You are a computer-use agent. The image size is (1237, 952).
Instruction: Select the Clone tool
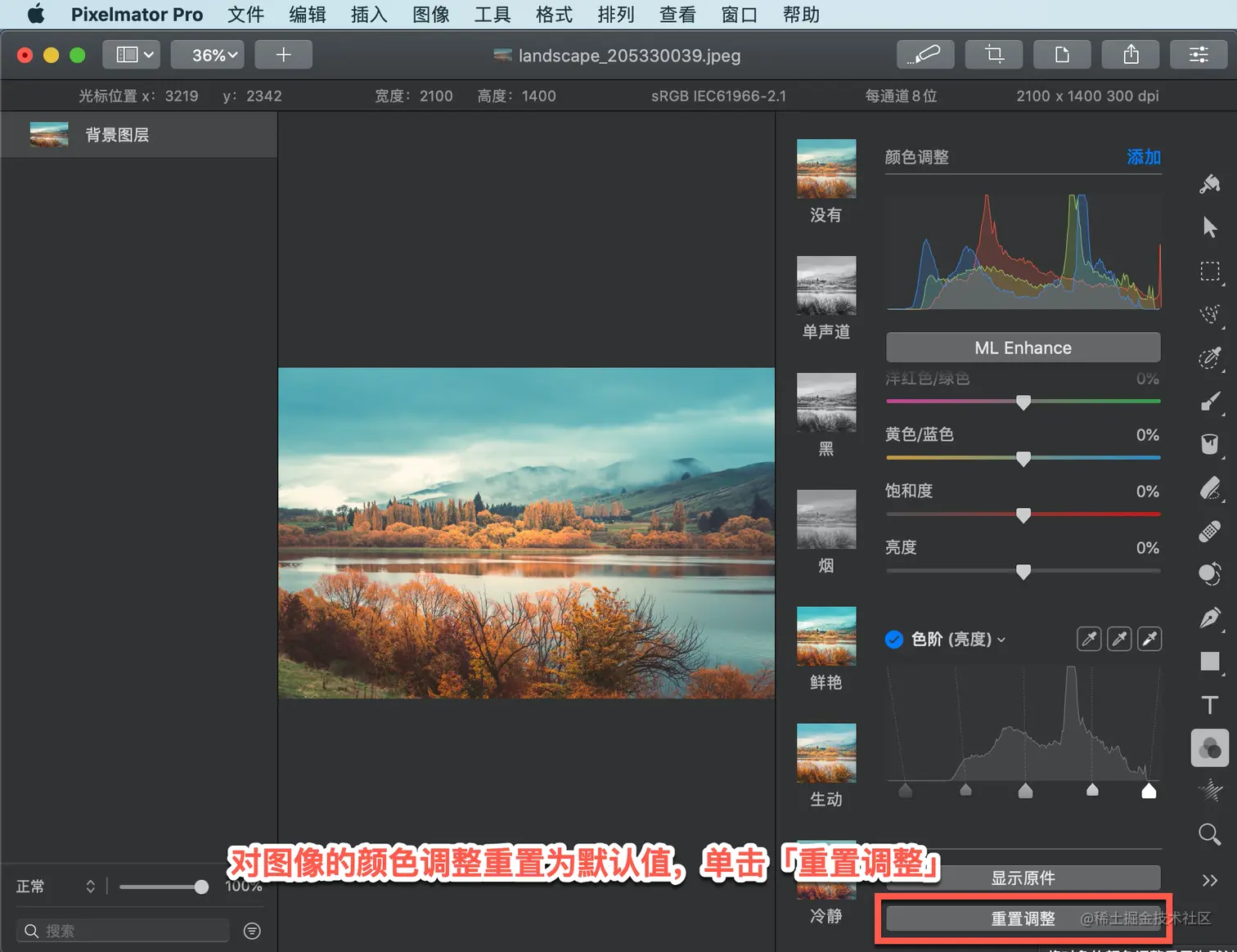click(1210, 574)
